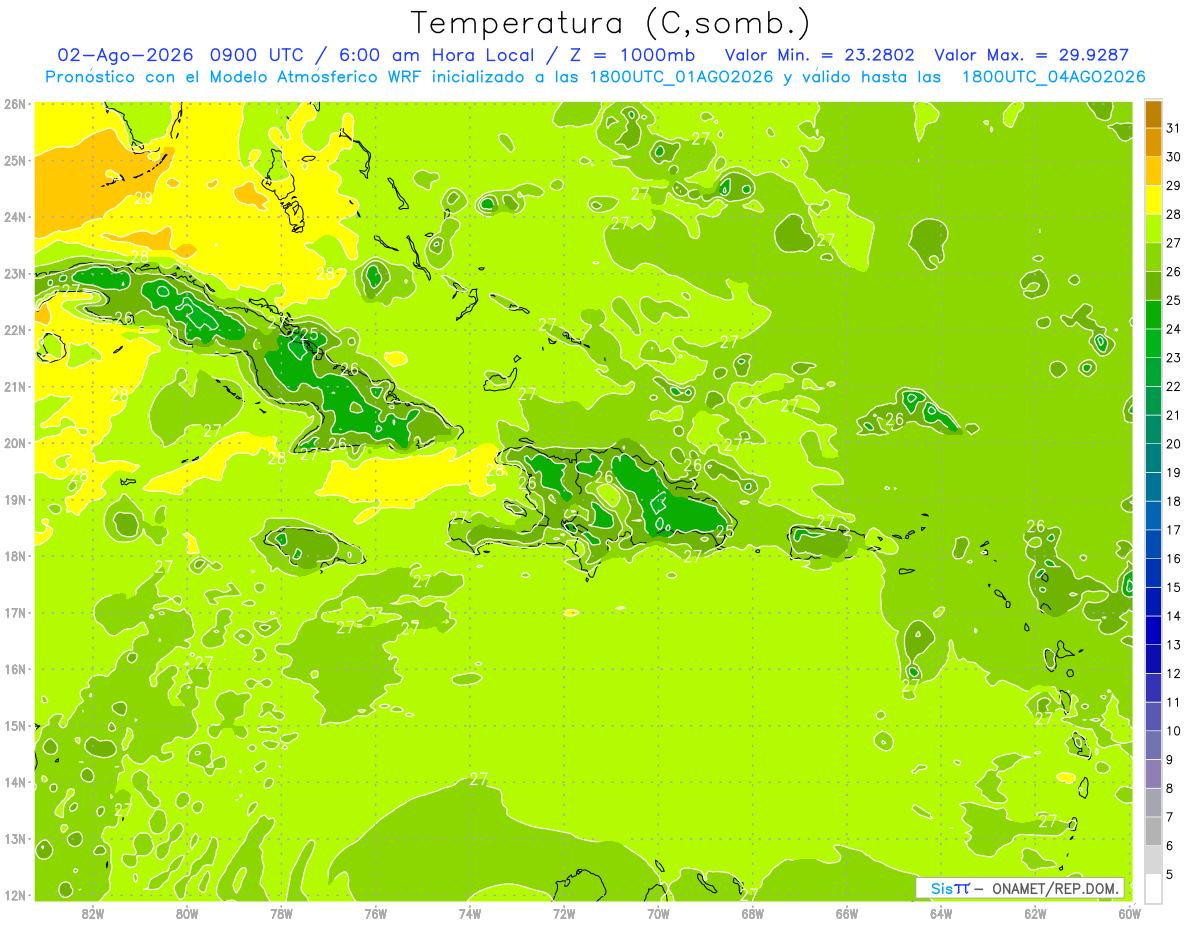Click the legend value label "5"
Image resolution: width=1200 pixels, height=927 pixels.
tap(1170, 875)
